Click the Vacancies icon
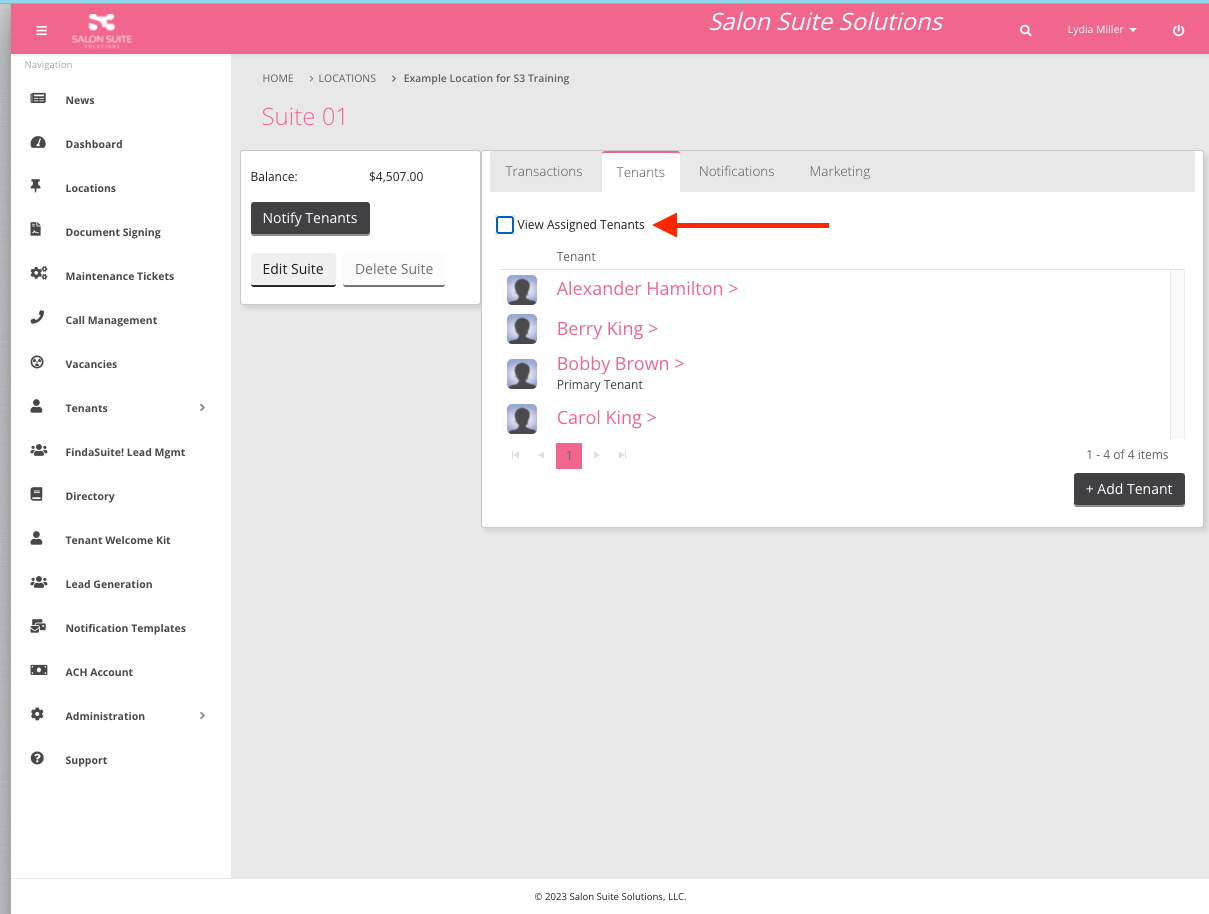Image resolution: width=1209 pixels, height=914 pixels. [x=37, y=363]
